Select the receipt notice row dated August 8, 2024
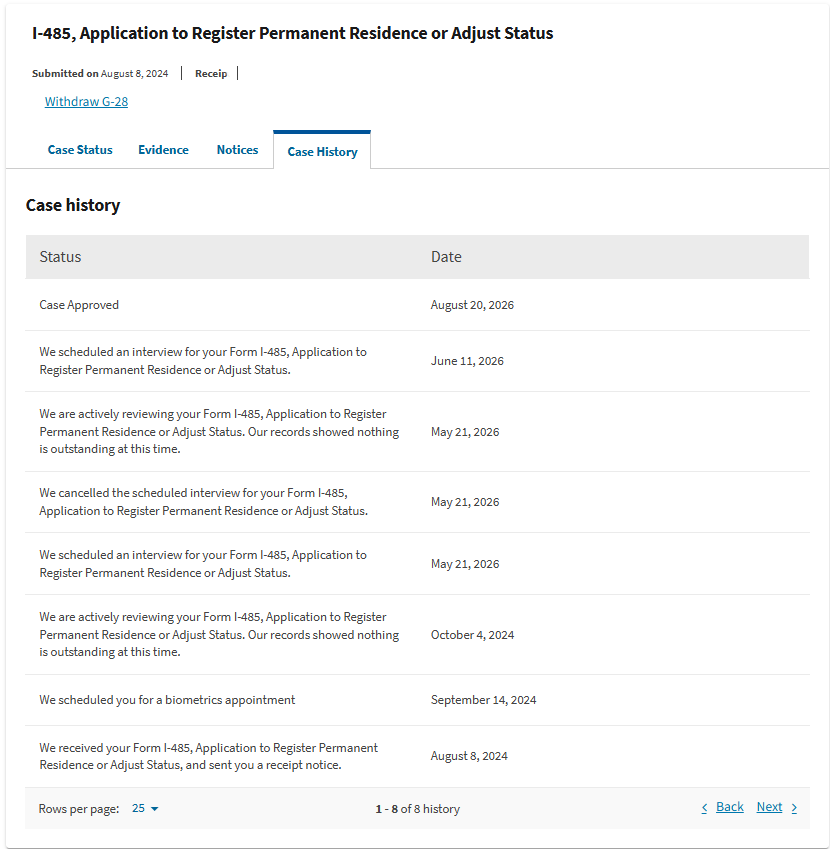The width and height of the screenshot is (830, 849). (x=417, y=756)
